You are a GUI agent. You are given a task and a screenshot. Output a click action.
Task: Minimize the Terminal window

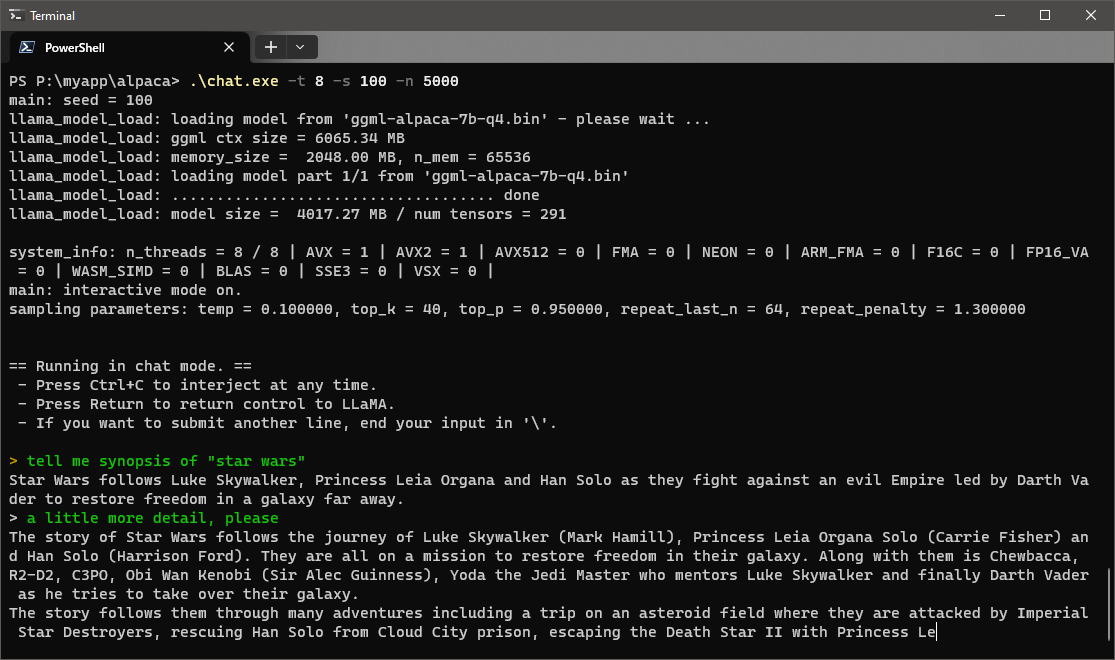pos(1000,15)
